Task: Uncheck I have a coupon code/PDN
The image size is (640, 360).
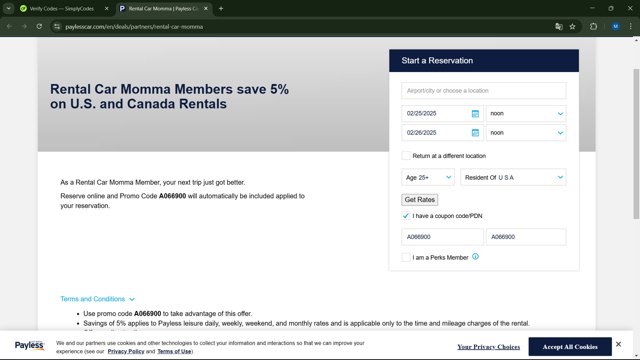Action: [x=406, y=216]
